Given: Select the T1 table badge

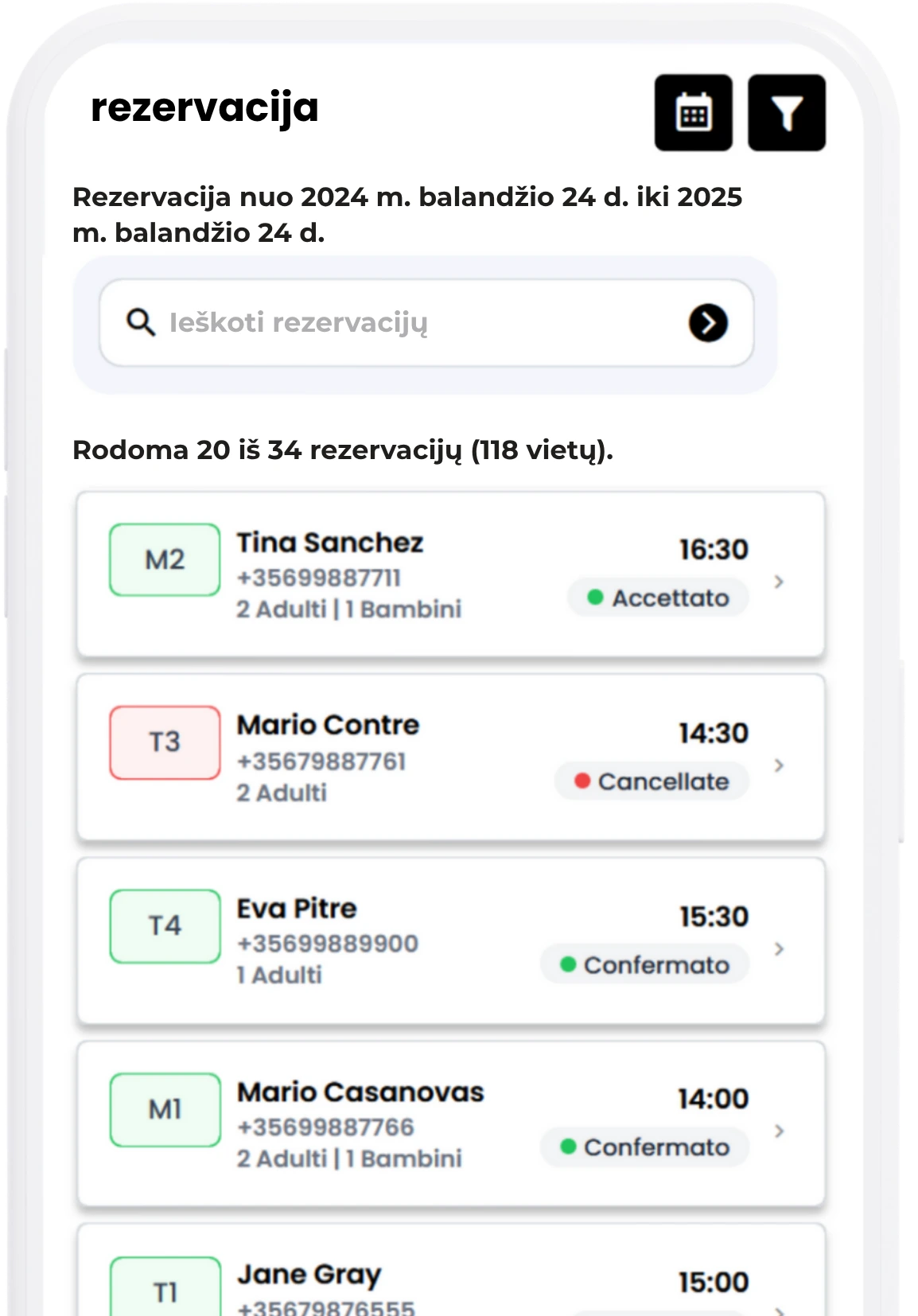Looking at the screenshot, I should coord(165,1289).
